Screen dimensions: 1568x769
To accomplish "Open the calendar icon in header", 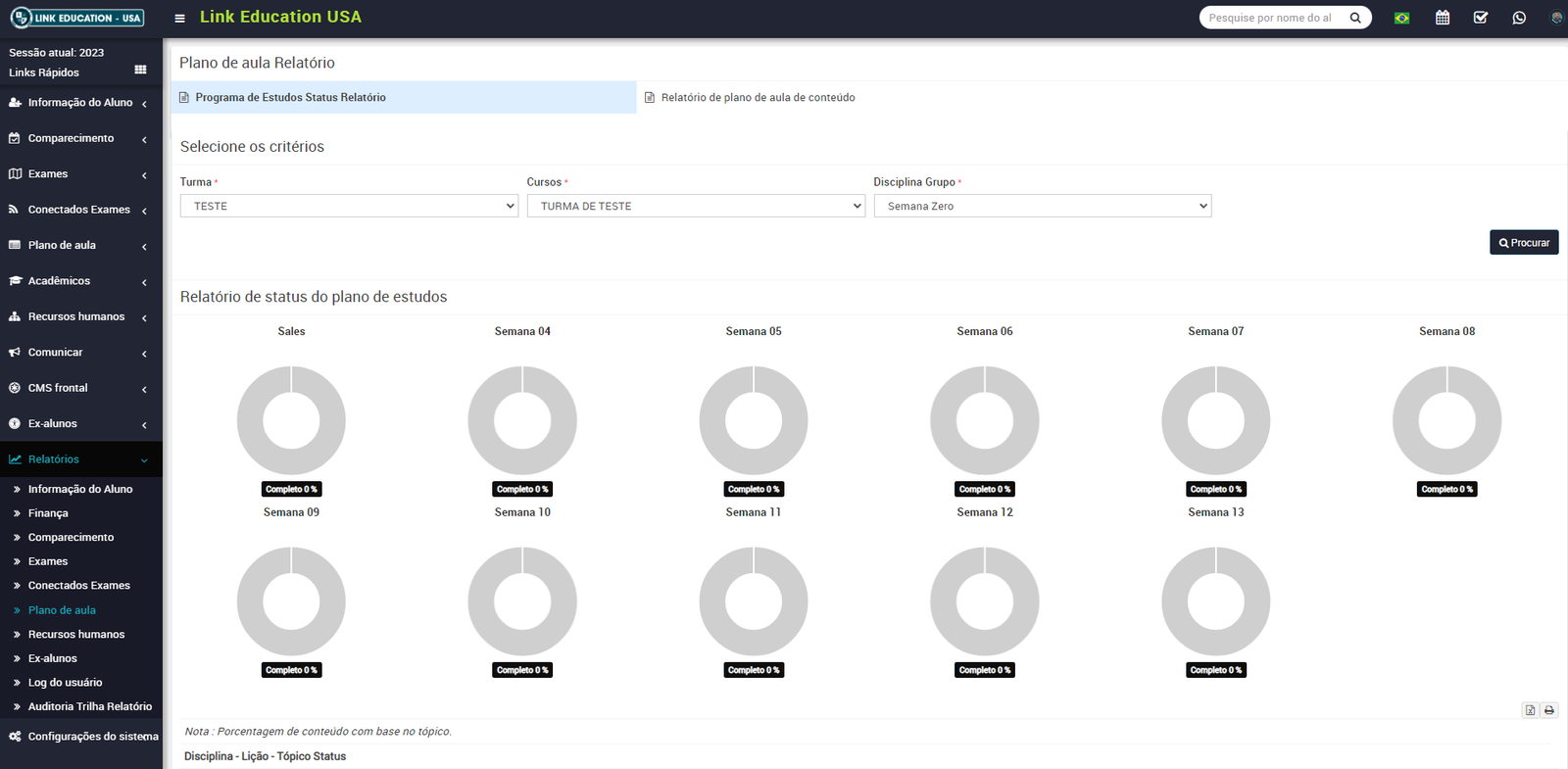I will (x=1443, y=18).
